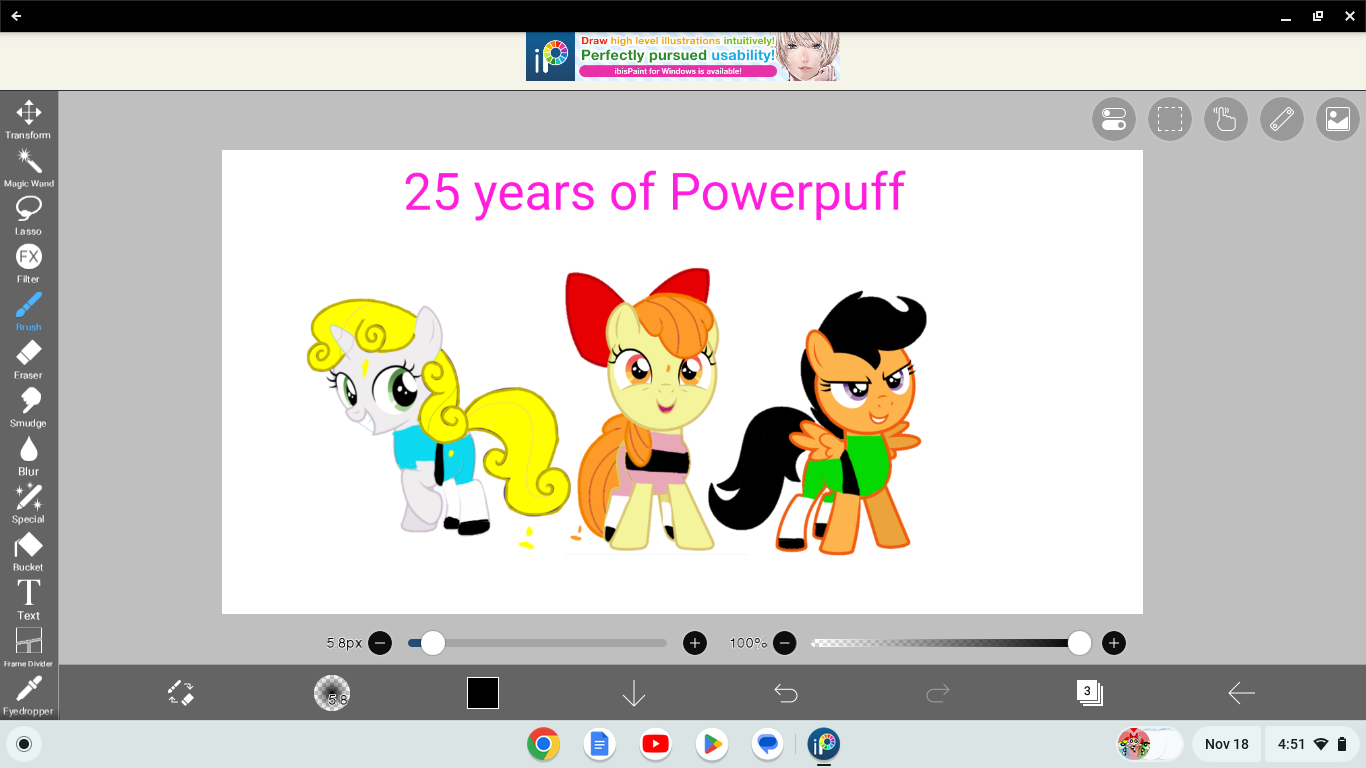Open YouTube from the shelf
Image resolution: width=1366 pixels, height=768 pixels.
pyautogui.click(x=655, y=744)
